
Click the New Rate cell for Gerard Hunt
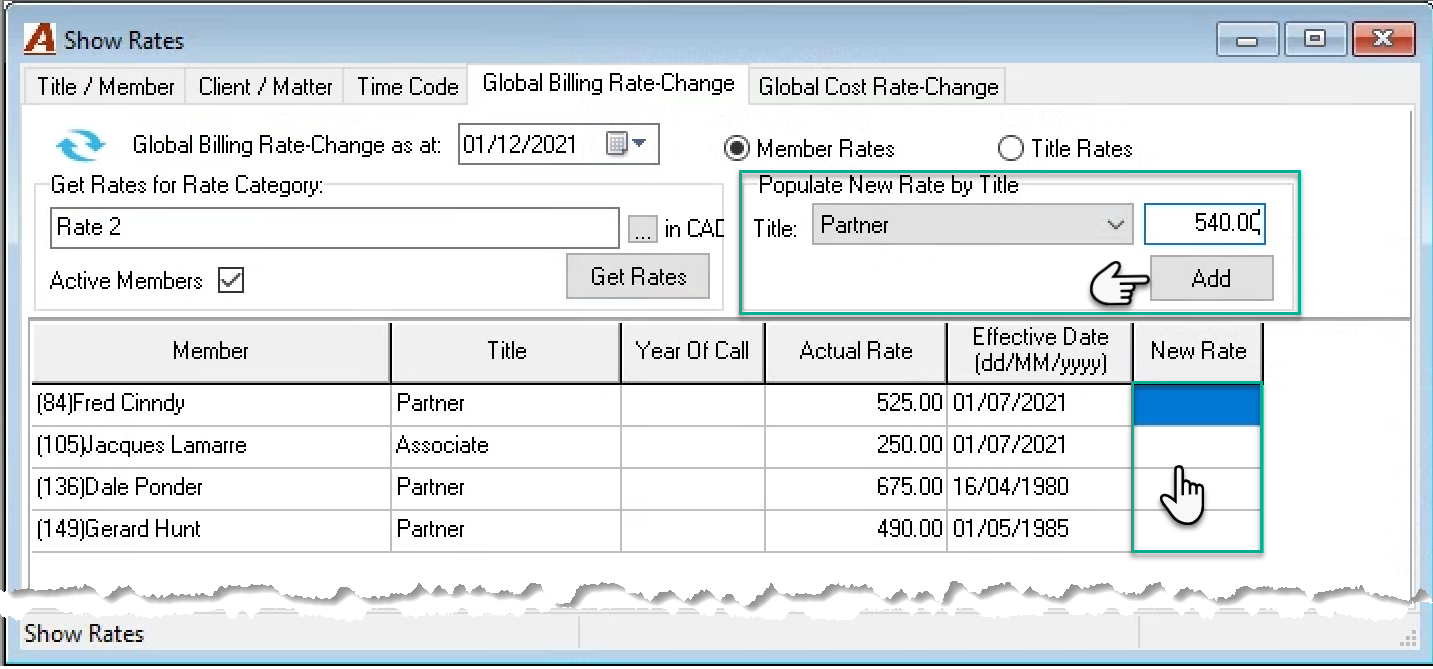(x=1198, y=530)
